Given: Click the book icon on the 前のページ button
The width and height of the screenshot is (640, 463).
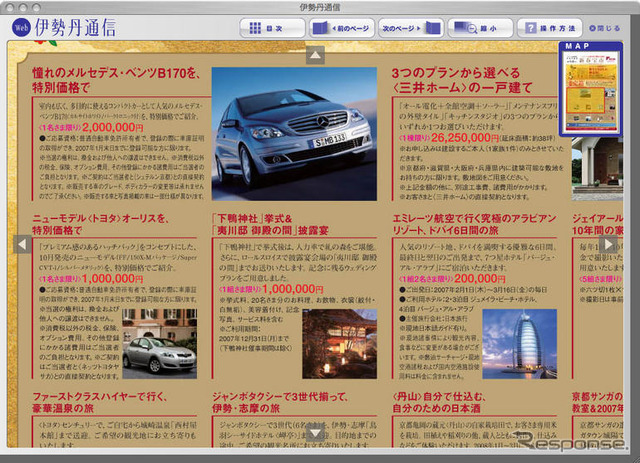Looking at the screenshot, I should coord(320,28).
